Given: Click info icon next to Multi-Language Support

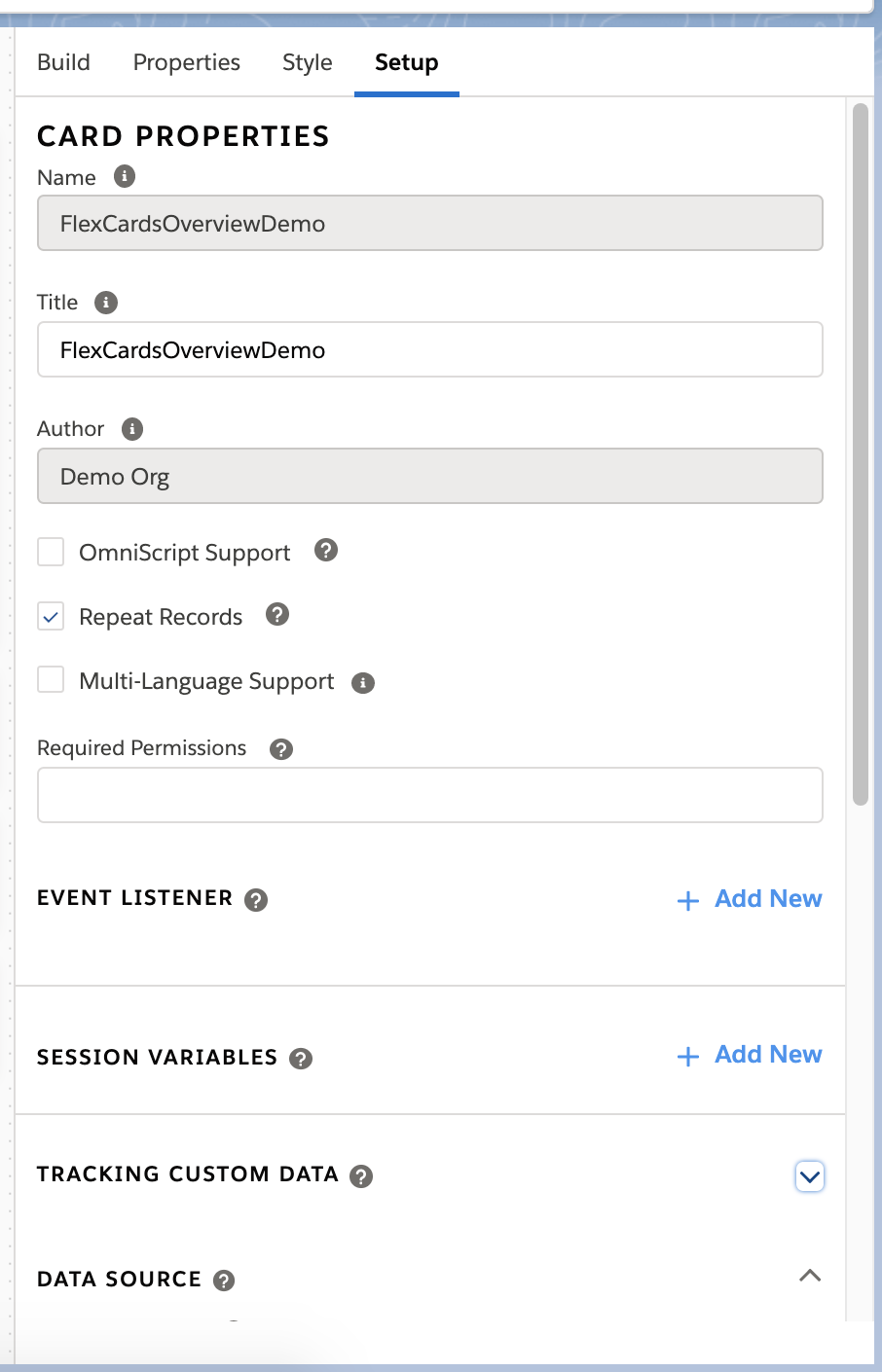Looking at the screenshot, I should (363, 683).
